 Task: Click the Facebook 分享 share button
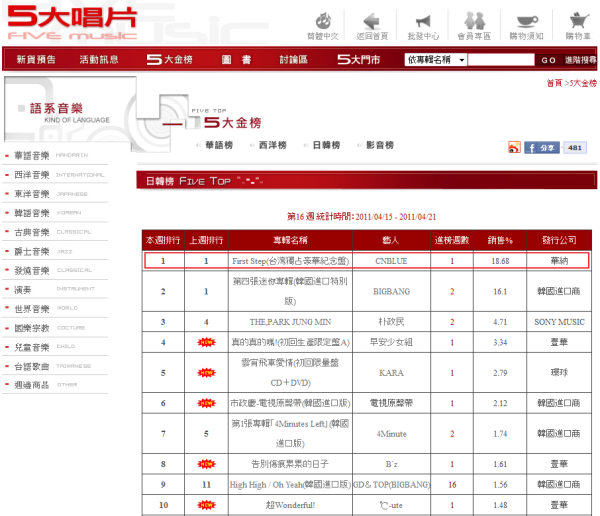pos(542,148)
